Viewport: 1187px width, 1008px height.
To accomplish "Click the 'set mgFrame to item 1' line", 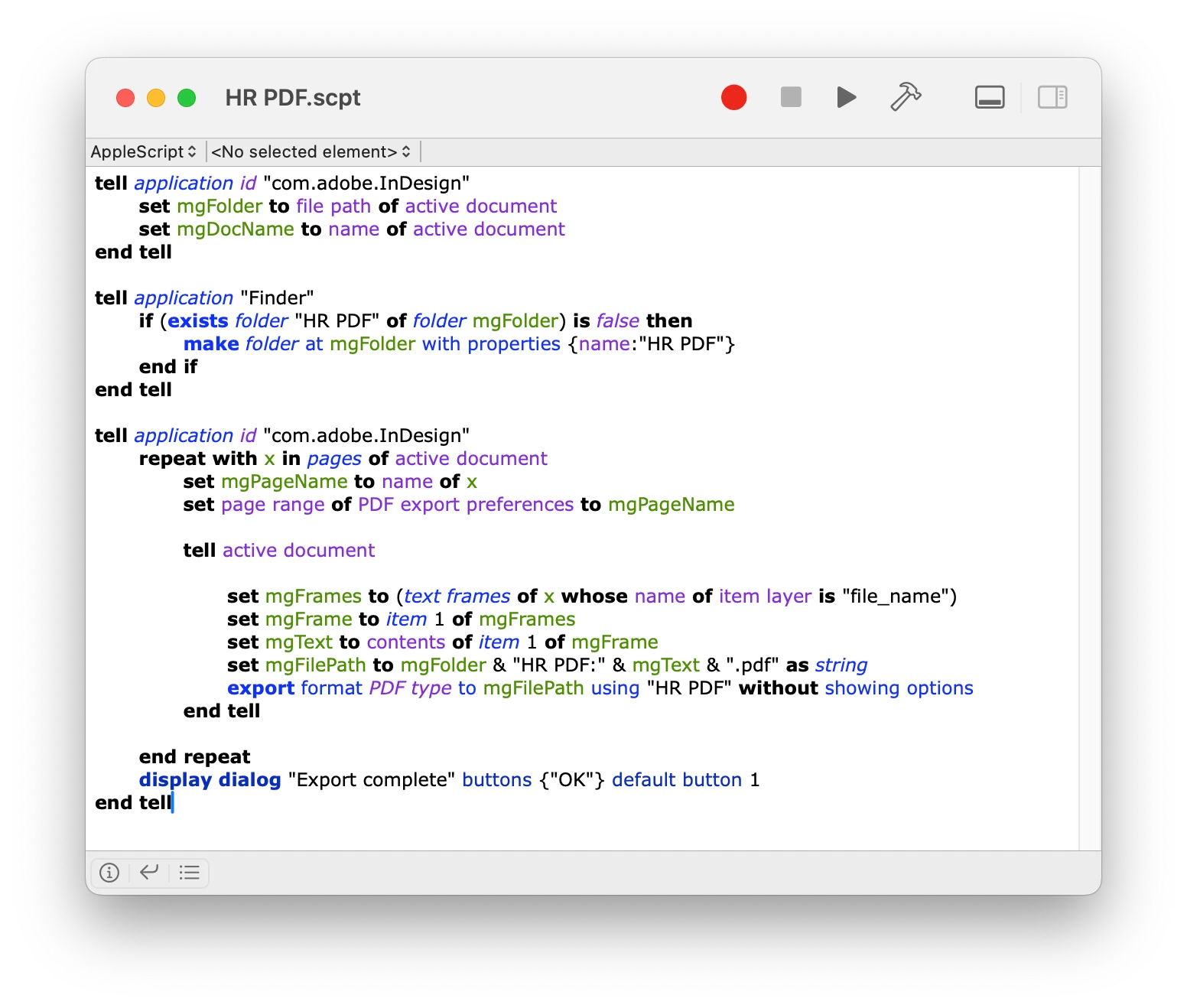I will pos(402,619).
